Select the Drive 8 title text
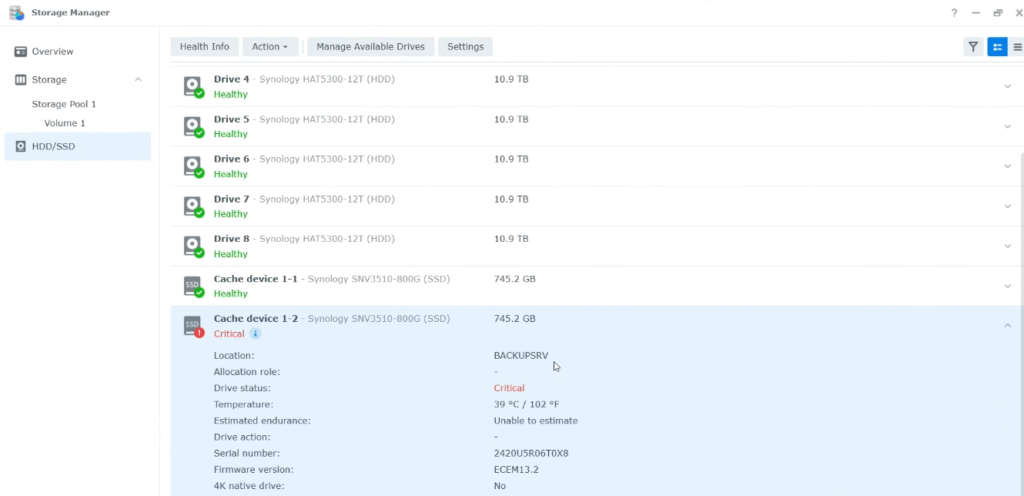 232,238
